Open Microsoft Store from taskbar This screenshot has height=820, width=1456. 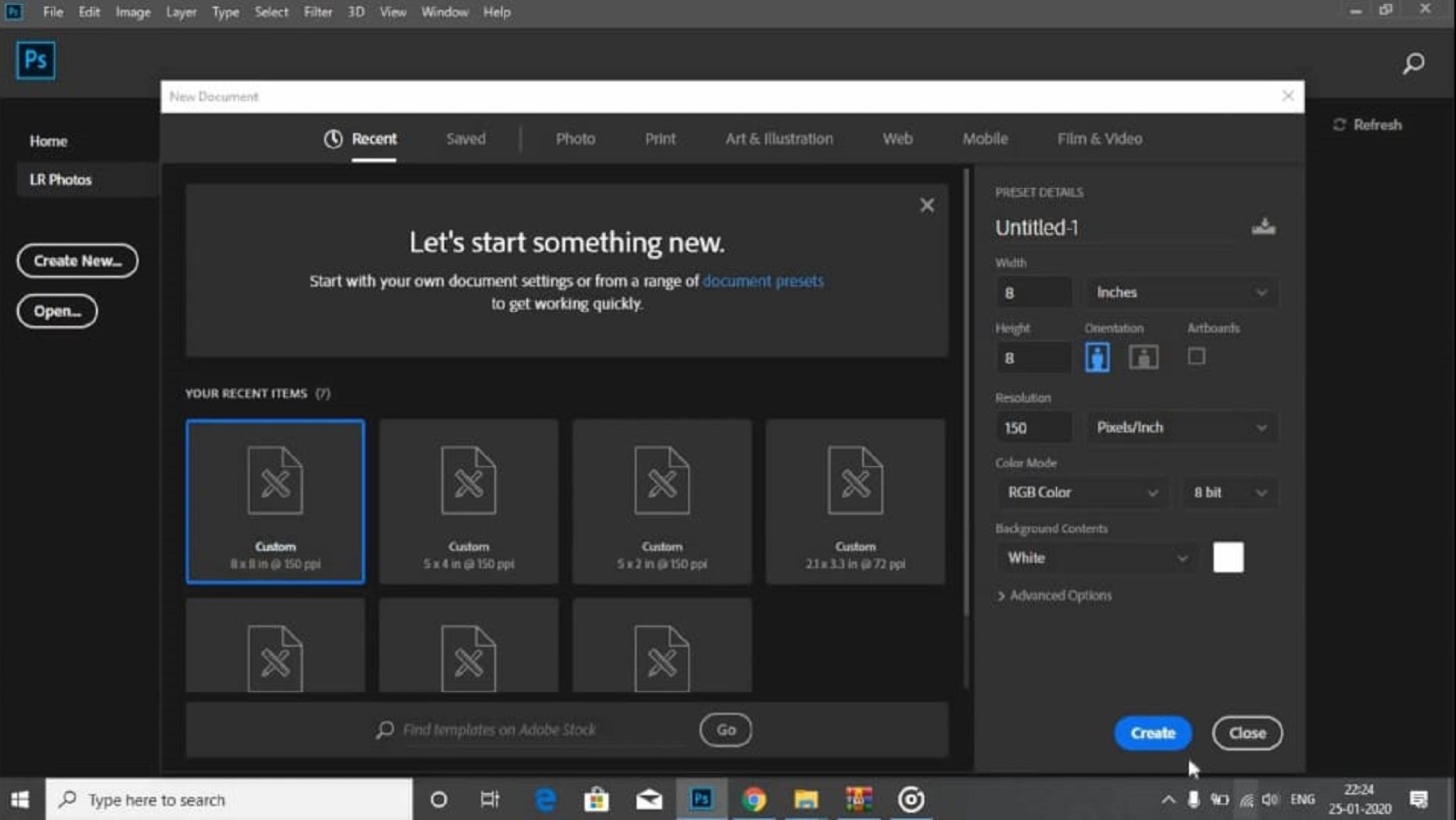[x=596, y=799]
